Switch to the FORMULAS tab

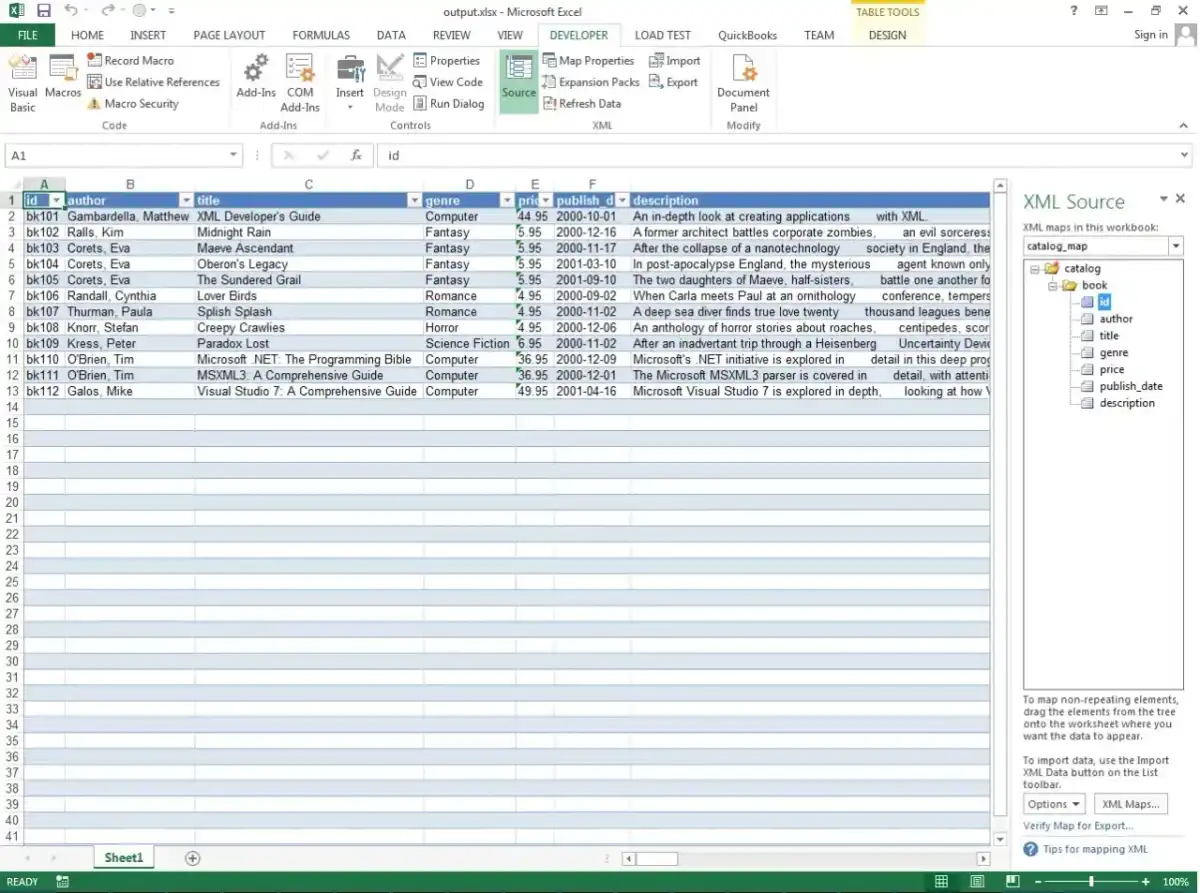pyautogui.click(x=321, y=35)
